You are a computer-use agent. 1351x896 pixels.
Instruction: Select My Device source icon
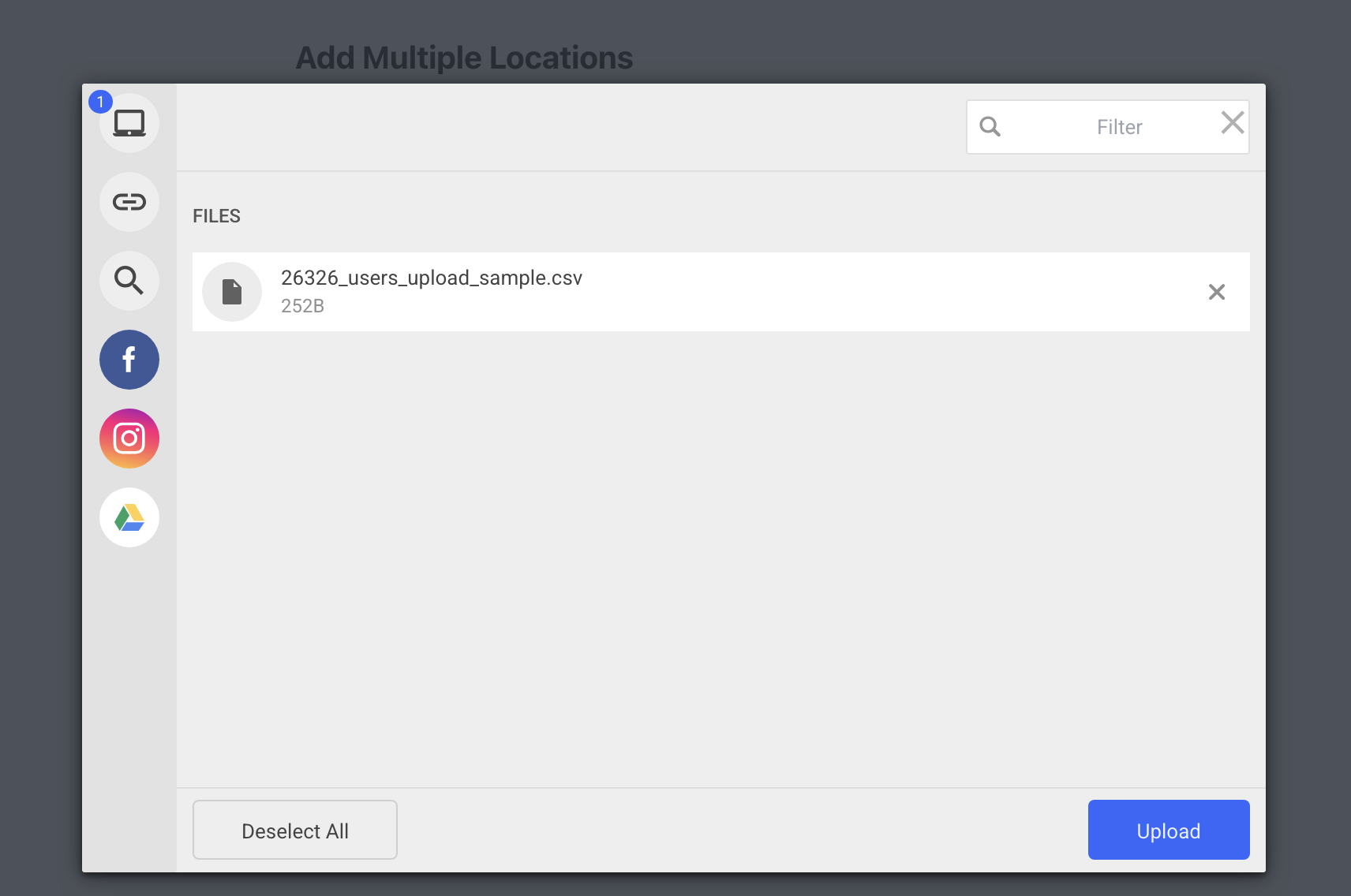[x=129, y=123]
